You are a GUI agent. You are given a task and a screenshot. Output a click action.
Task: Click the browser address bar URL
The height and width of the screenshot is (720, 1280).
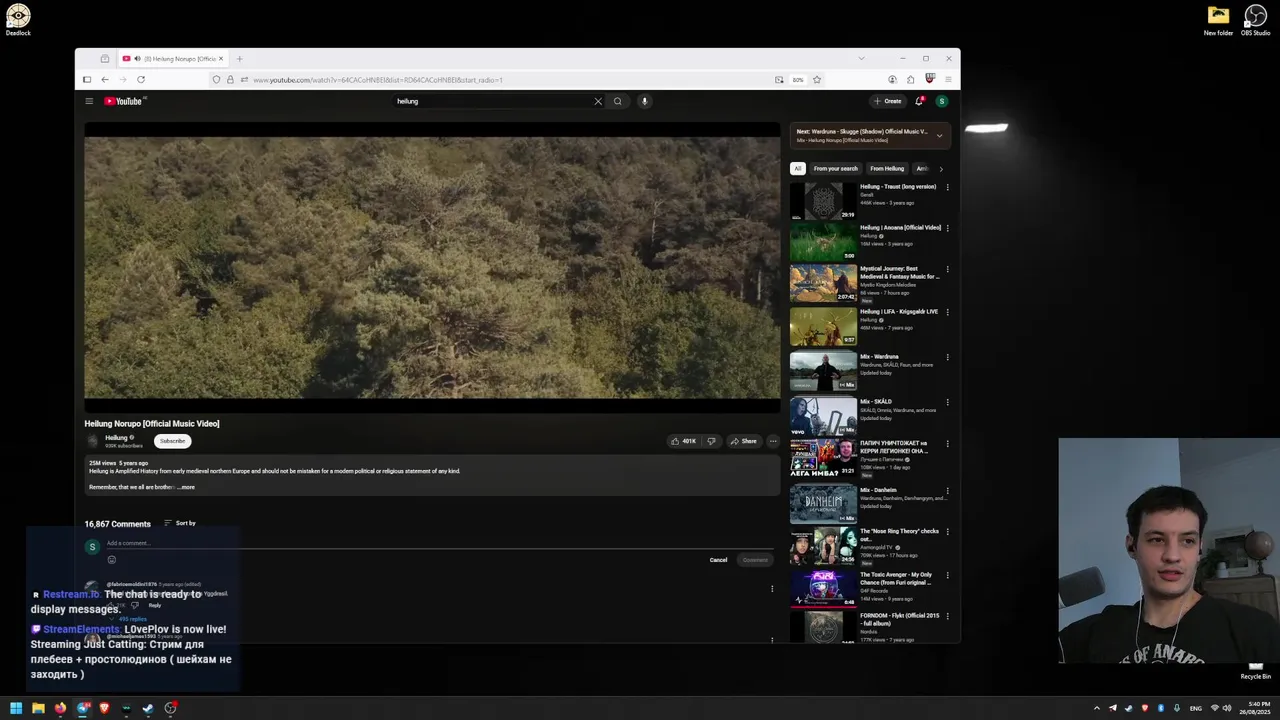[x=377, y=80]
